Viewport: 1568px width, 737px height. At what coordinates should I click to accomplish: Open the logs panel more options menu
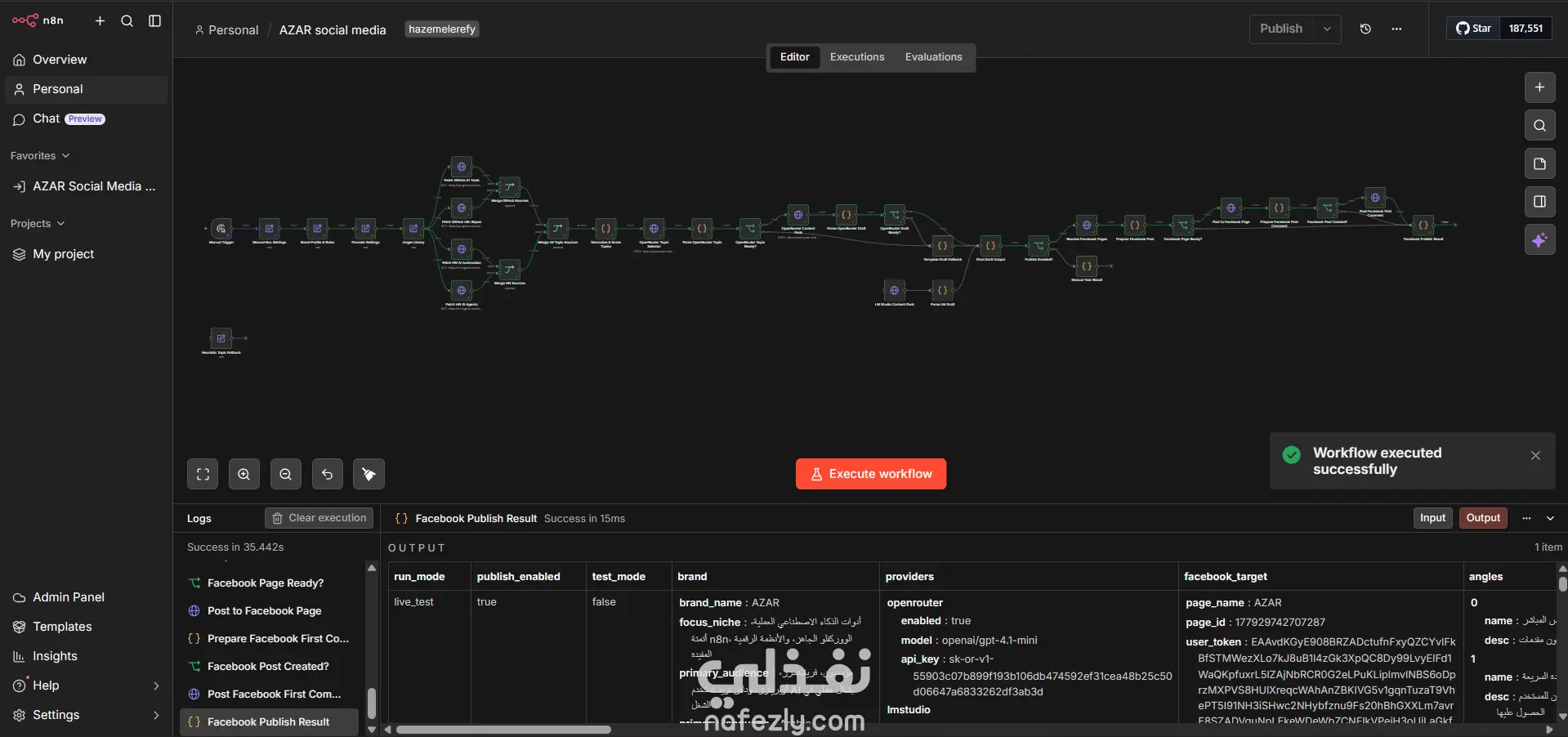tap(1526, 518)
